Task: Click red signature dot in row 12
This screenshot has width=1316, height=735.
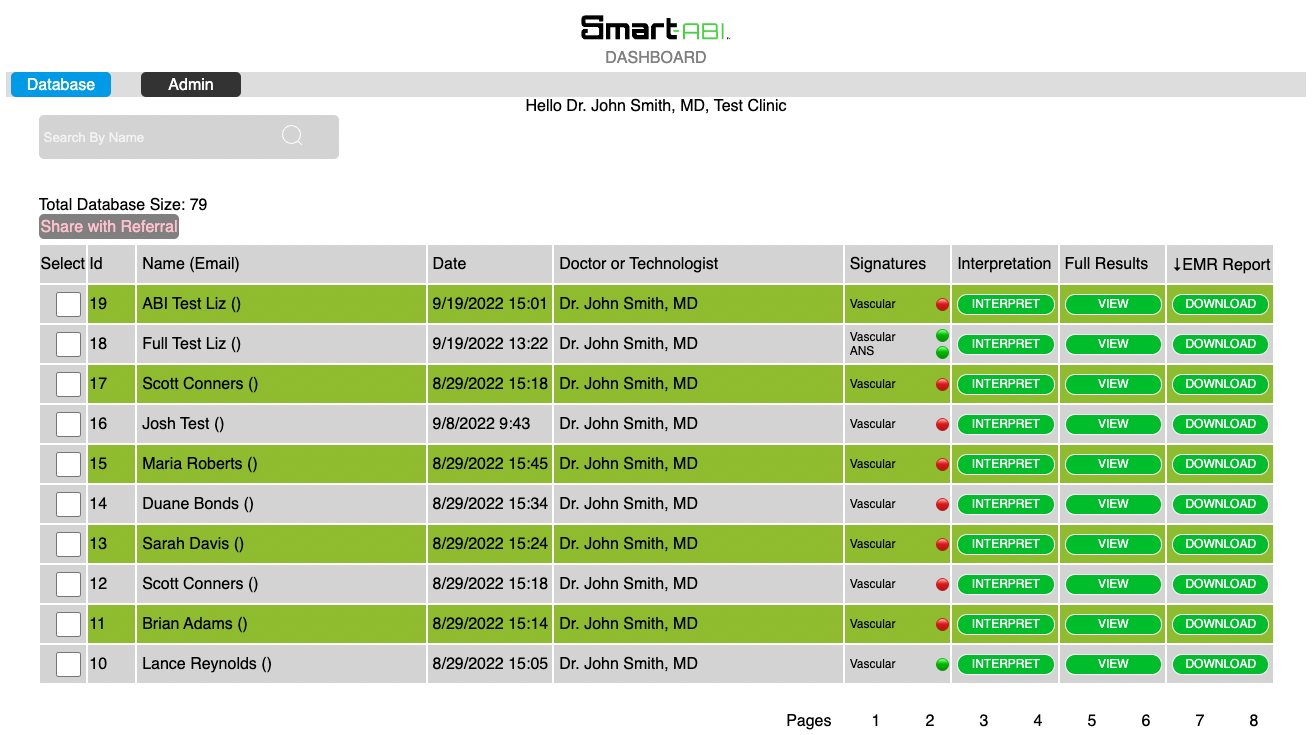Action: tap(942, 584)
